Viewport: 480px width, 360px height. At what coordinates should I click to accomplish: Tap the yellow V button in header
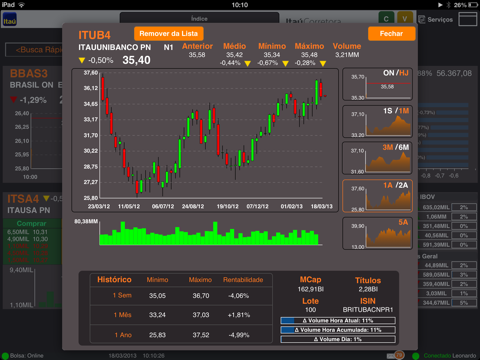tap(405, 19)
